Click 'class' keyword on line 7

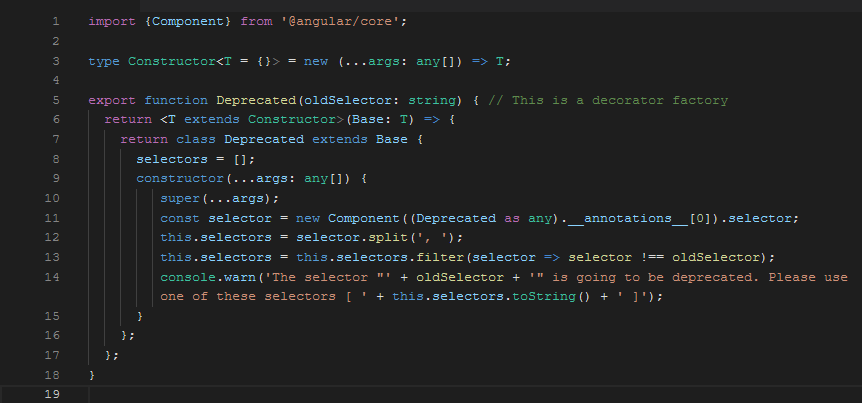(196, 139)
